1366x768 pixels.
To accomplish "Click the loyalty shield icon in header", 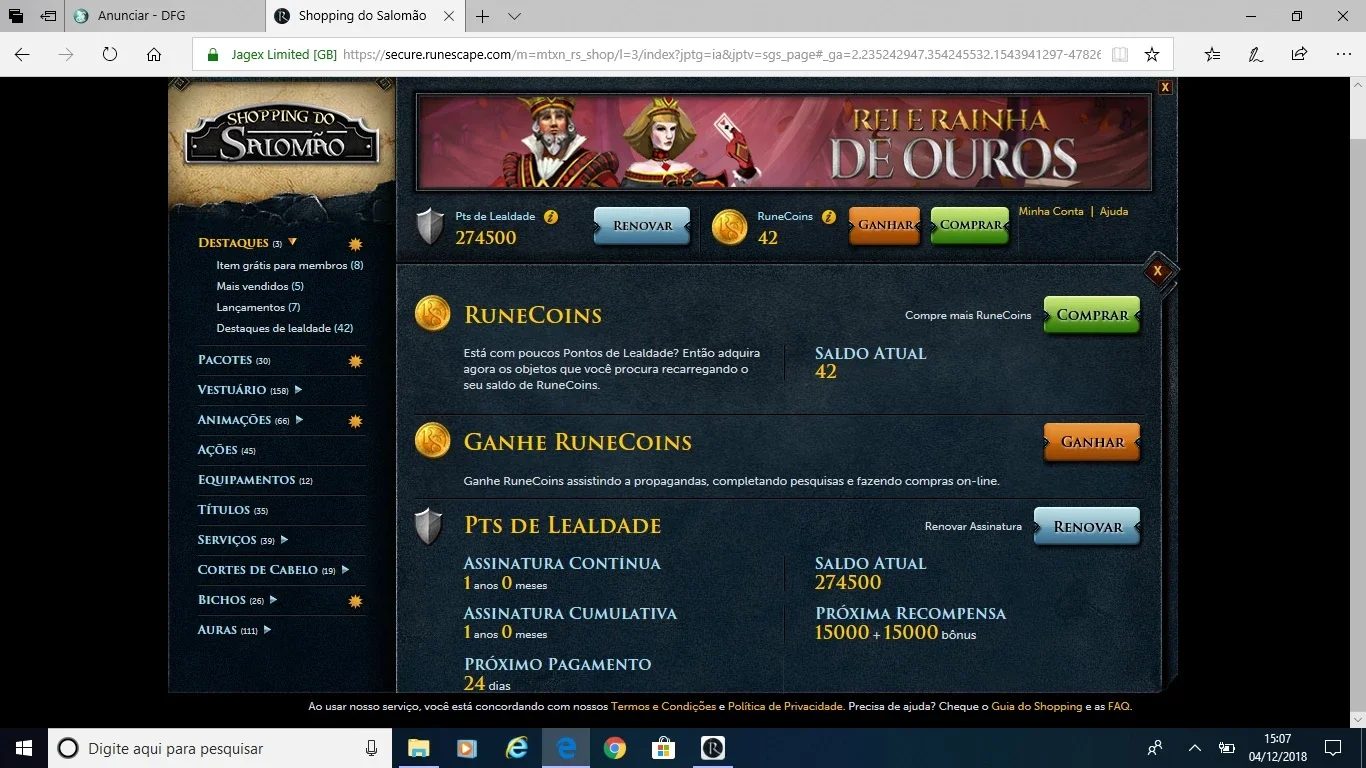I will (430, 227).
